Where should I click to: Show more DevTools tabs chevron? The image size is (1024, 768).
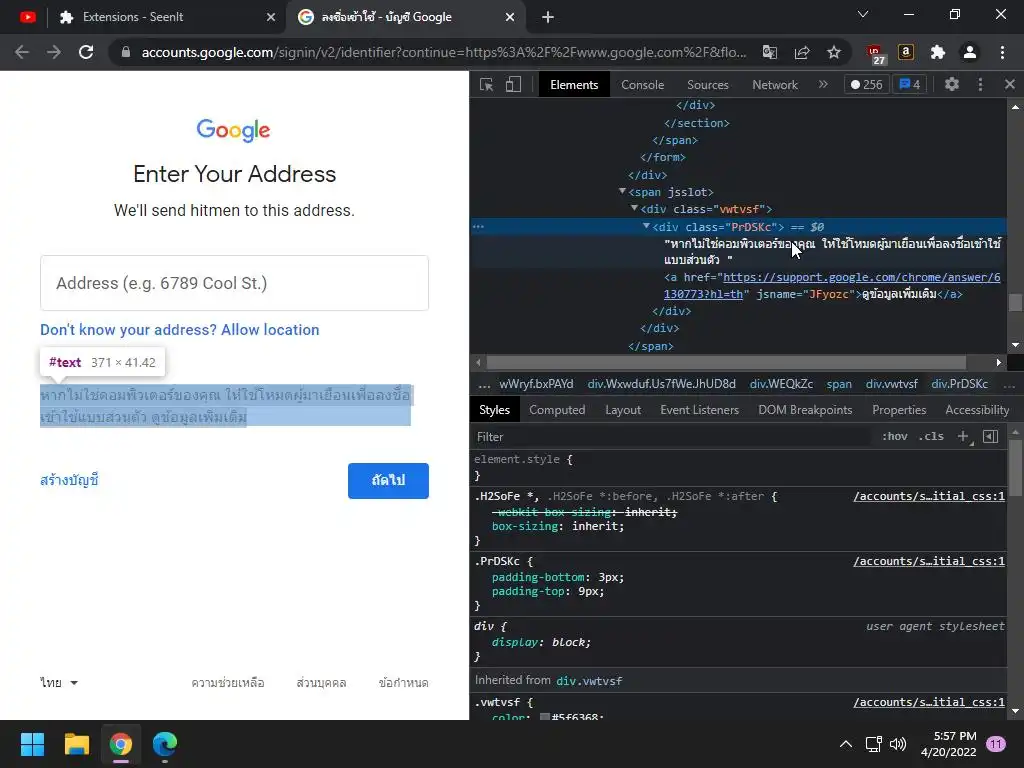click(x=823, y=84)
